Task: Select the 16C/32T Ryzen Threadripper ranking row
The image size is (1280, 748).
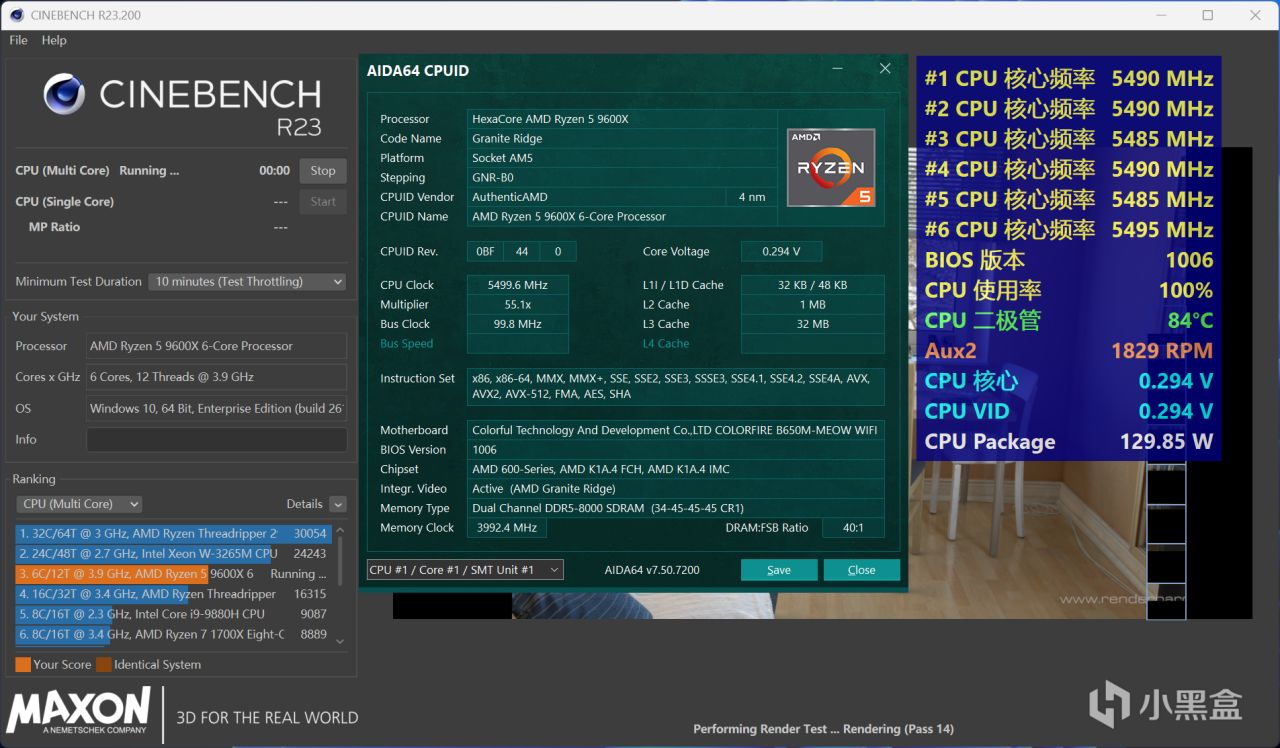Action: tap(173, 594)
